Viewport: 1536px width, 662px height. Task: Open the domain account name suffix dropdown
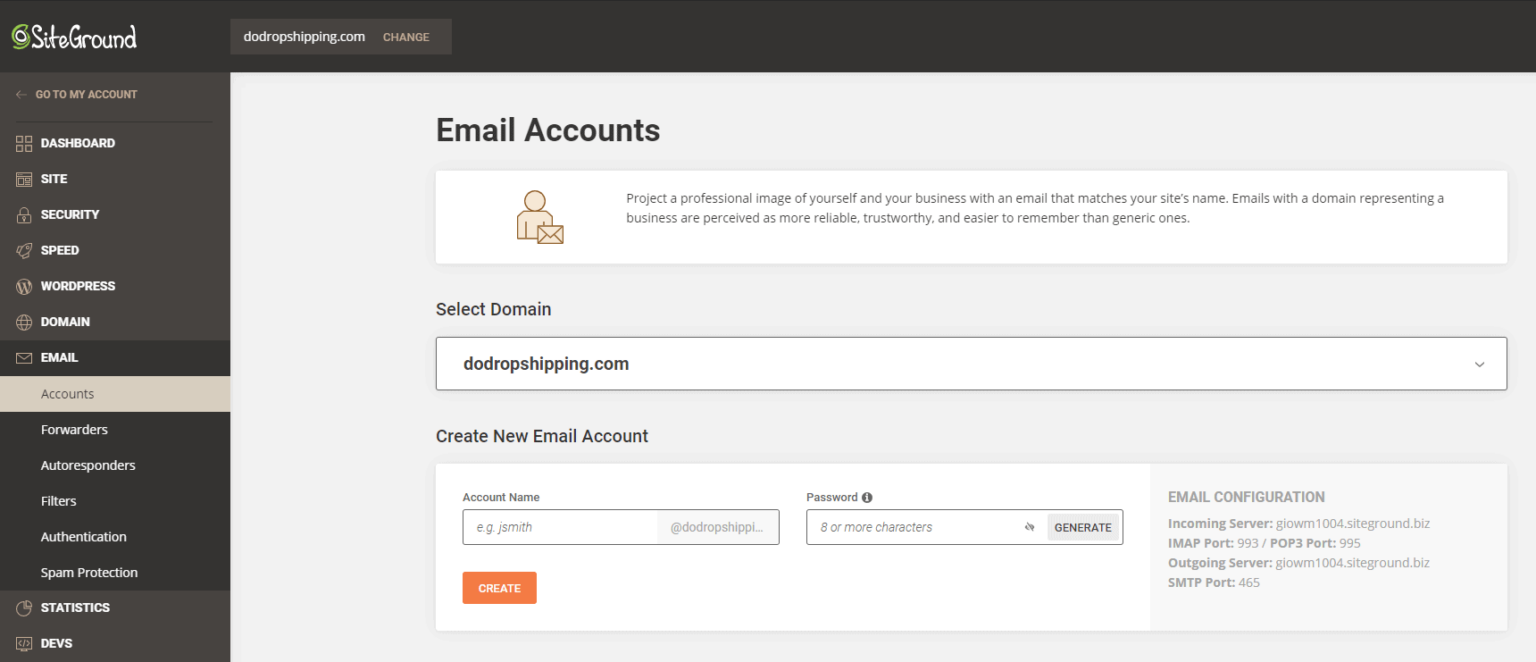717,527
